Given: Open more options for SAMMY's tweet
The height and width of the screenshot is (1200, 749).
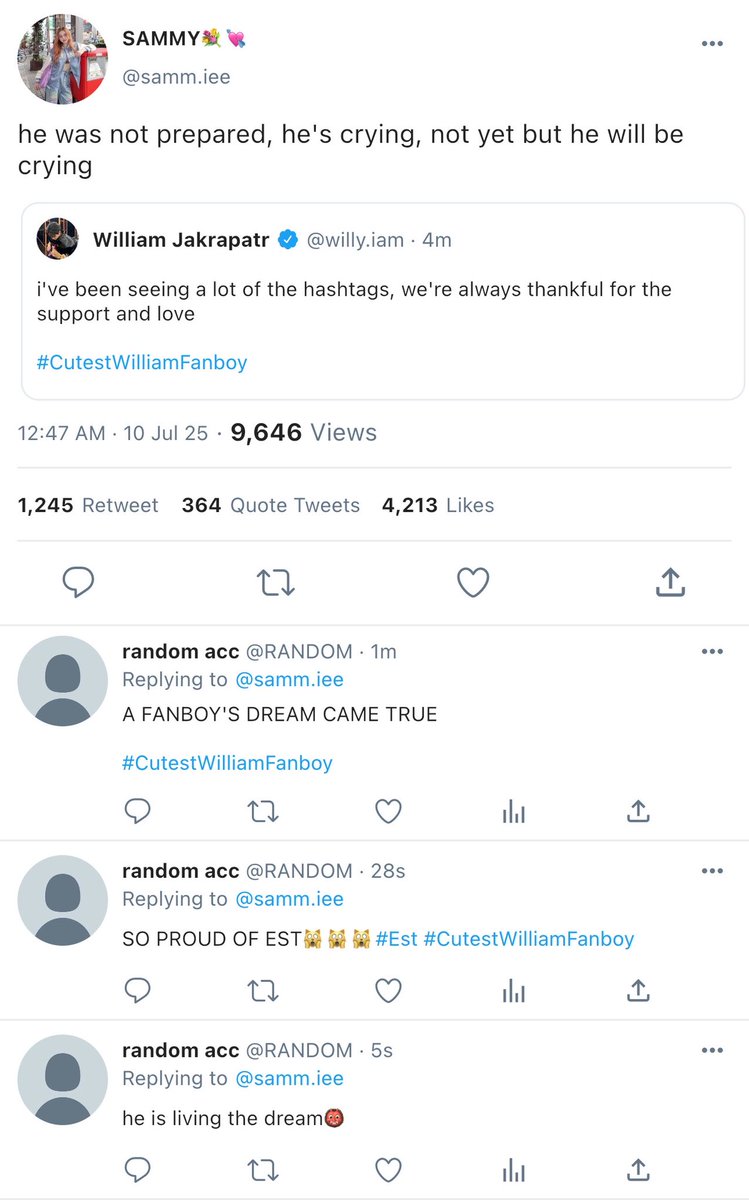Looking at the screenshot, I should [x=712, y=44].
